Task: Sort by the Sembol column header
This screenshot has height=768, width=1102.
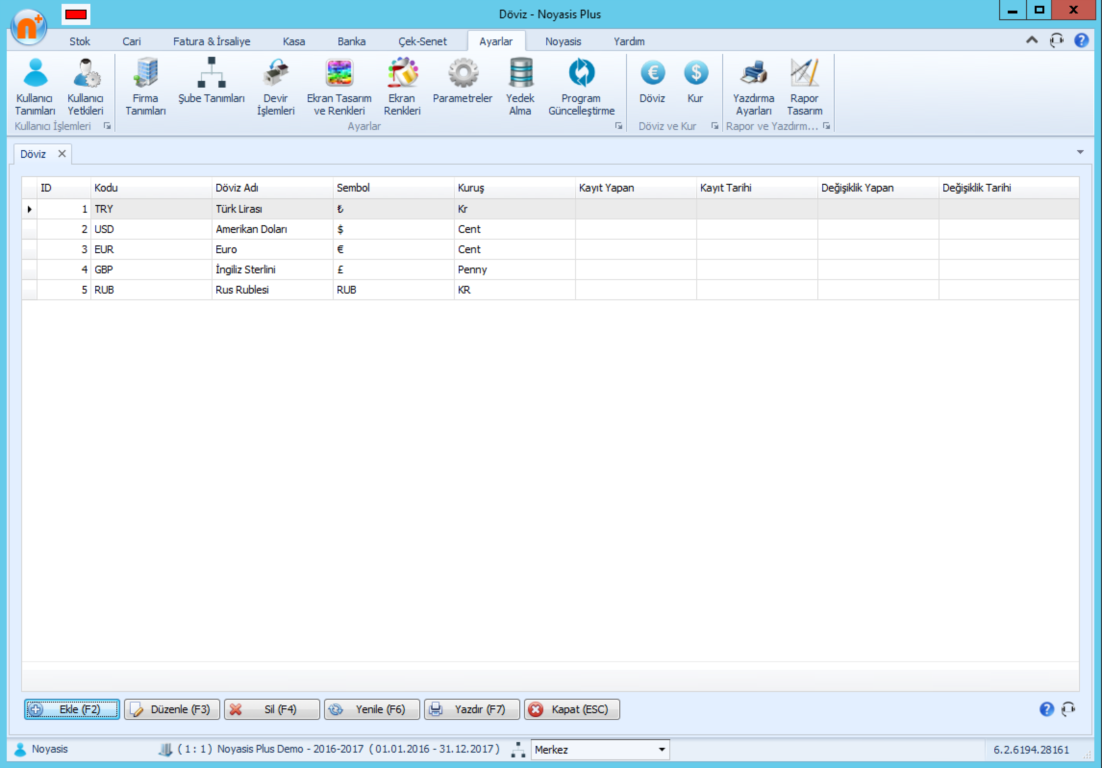Action: [394, 188]
